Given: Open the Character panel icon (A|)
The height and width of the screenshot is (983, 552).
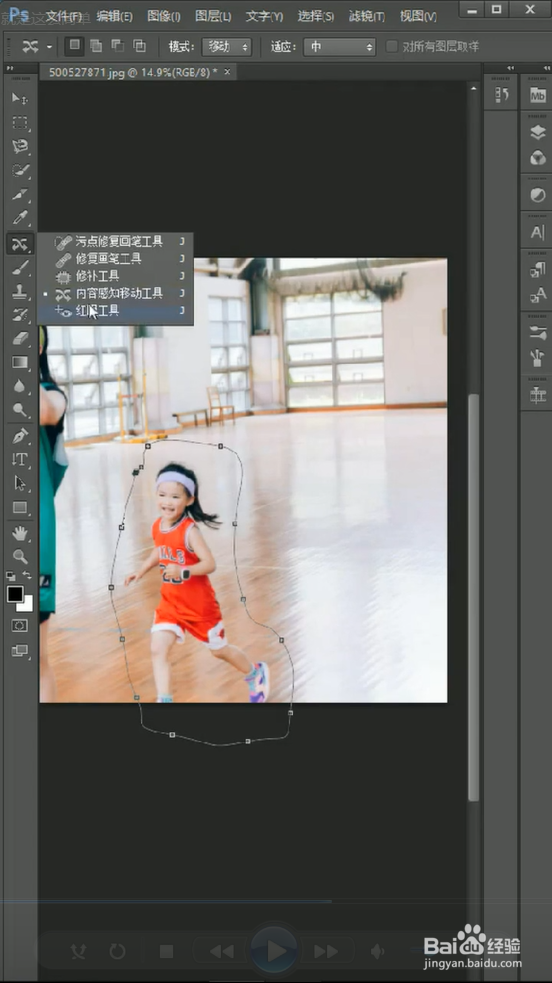Looking at the screenshot, I should pos(538,232).
